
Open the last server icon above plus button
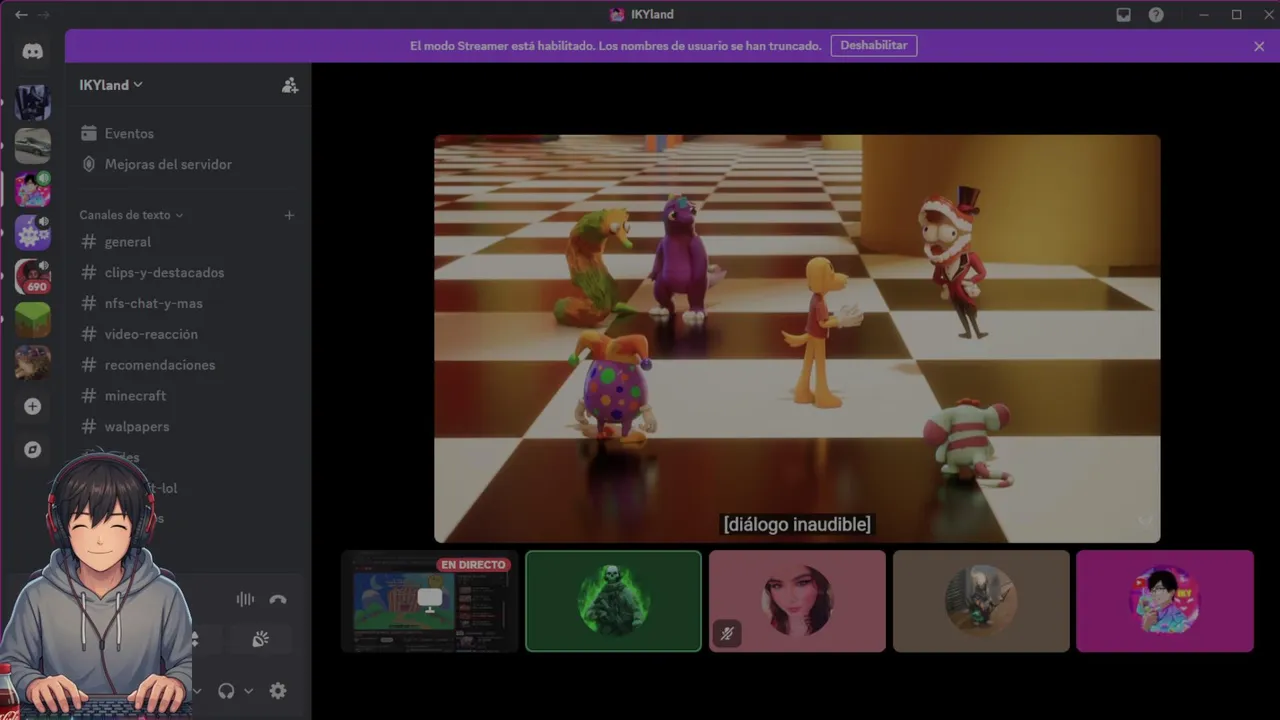pos(33,362)
